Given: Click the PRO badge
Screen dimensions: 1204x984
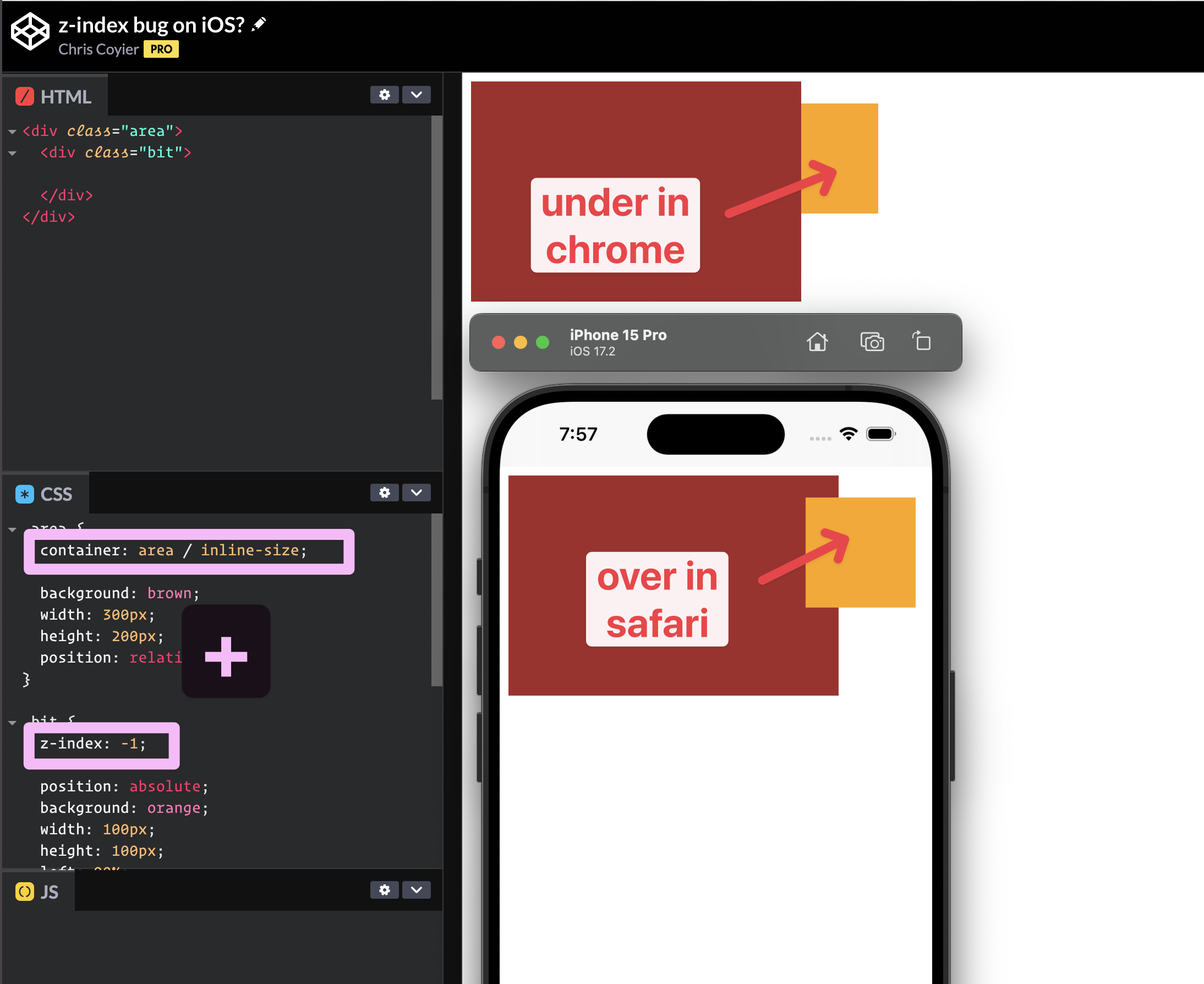Looking at the screenshot, I should coord(162,50).
